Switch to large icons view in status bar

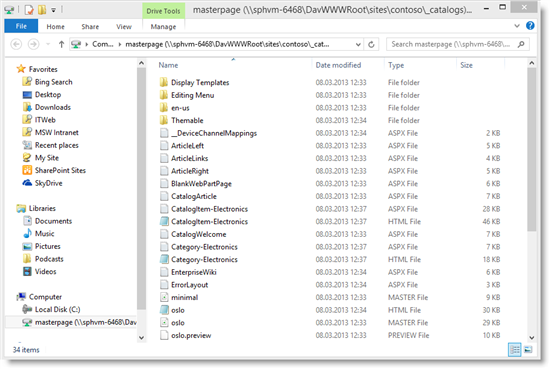click(528, 350)
